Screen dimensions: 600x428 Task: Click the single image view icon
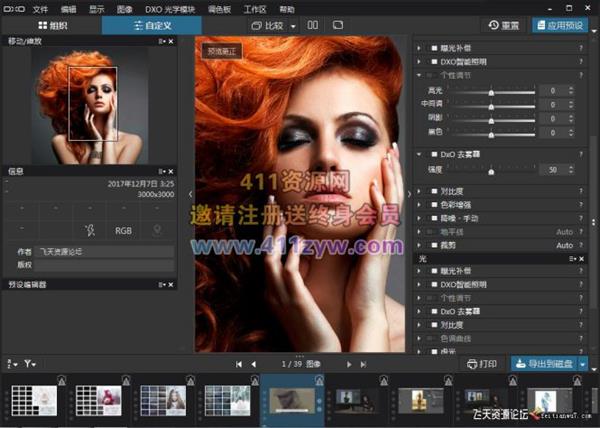pos(338,24)
